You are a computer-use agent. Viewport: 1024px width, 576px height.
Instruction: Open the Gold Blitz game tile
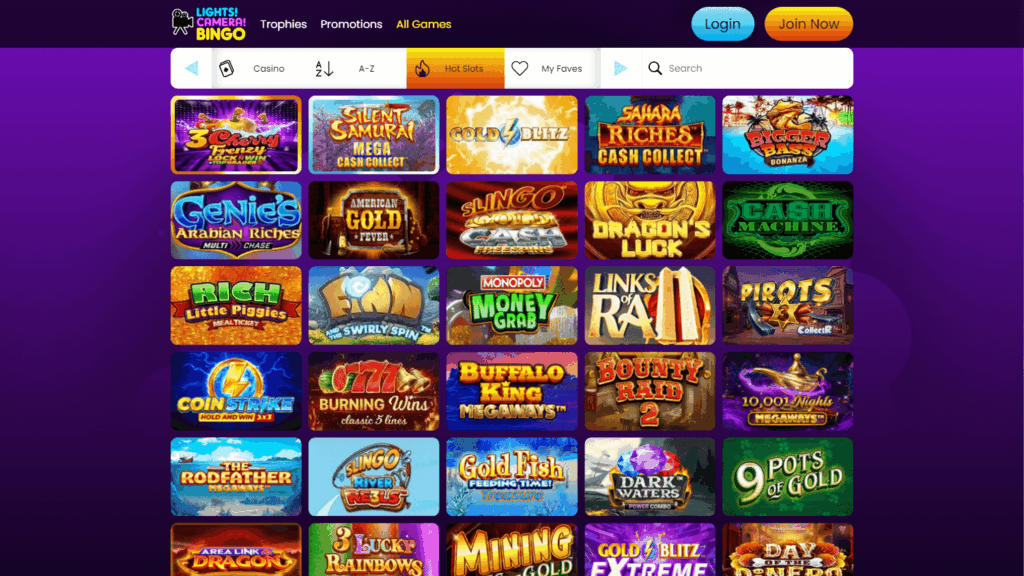click(x=512, y=135)
